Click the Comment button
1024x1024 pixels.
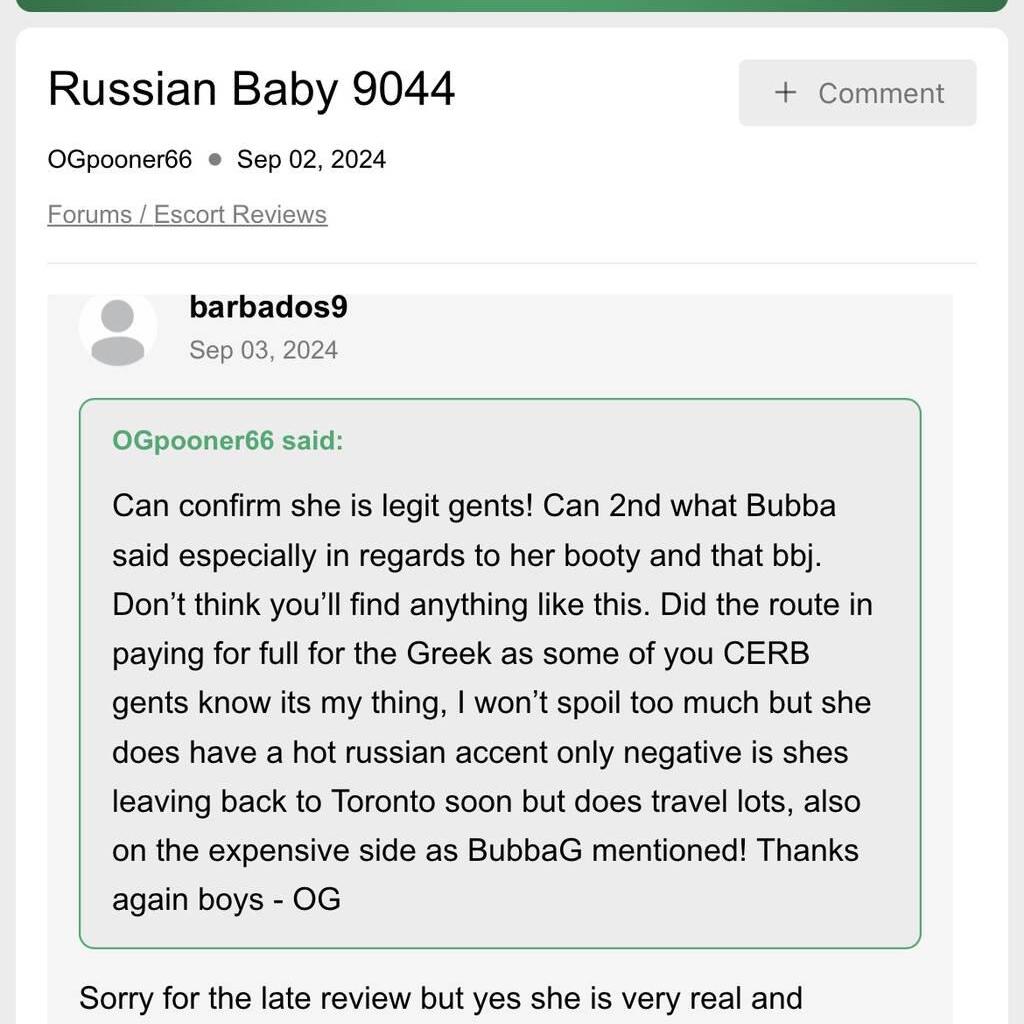click(857, 93)
